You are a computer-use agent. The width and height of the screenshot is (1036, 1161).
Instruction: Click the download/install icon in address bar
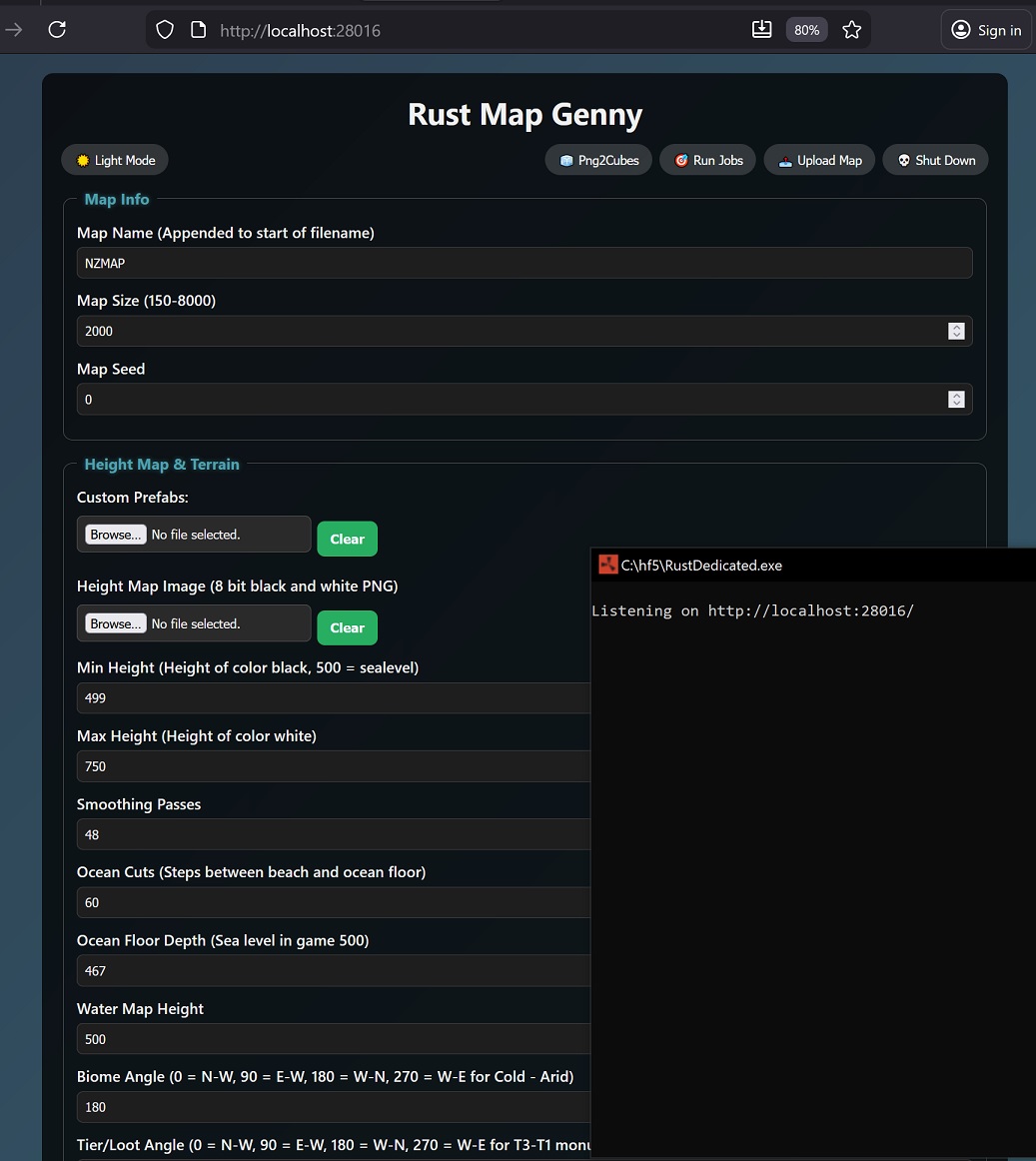click(x=761, y=30)
